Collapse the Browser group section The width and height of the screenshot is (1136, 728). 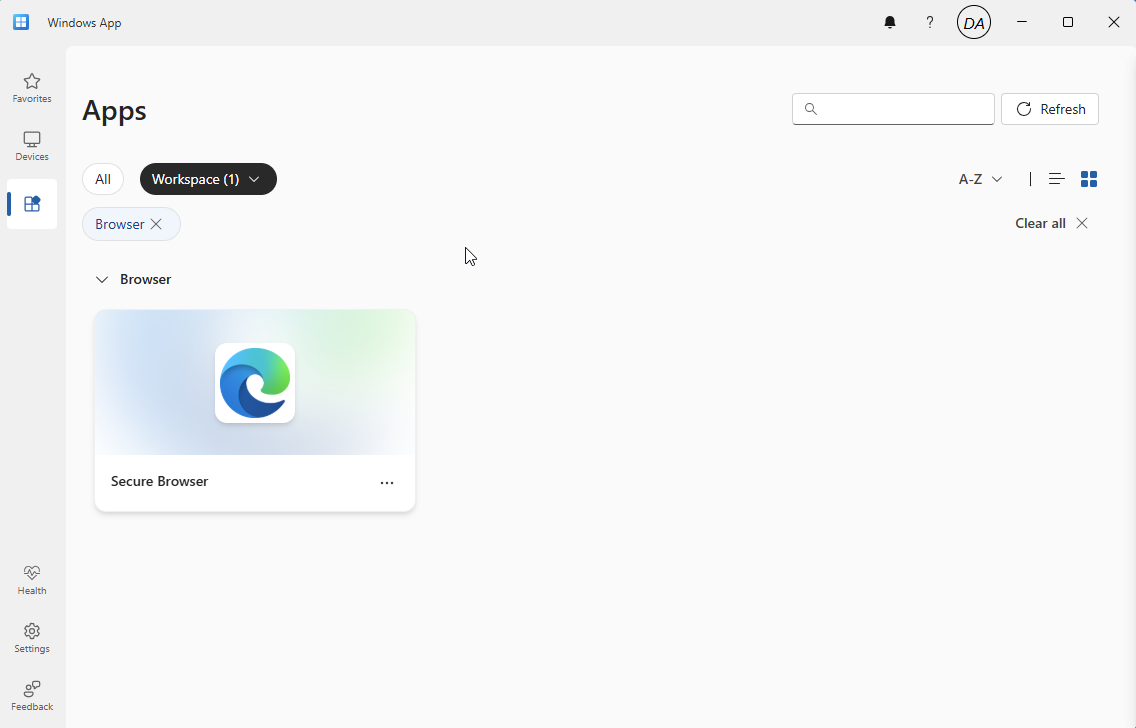[101, 280]
